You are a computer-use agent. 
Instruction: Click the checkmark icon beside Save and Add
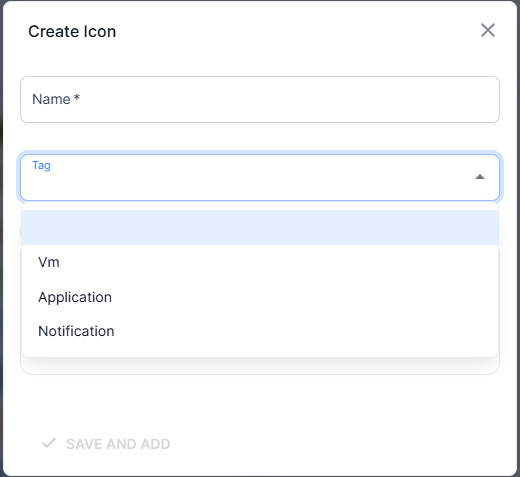pos(49,443)
